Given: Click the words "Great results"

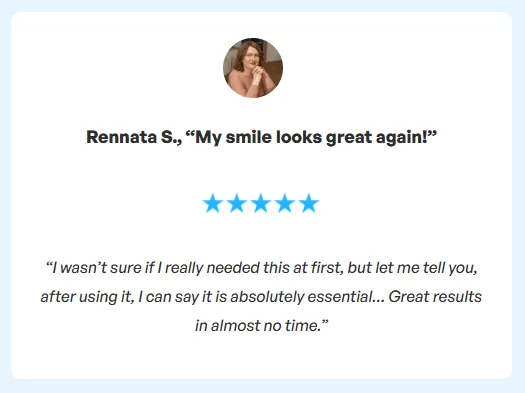Looking at the screenshot, I should coord(435,297).
